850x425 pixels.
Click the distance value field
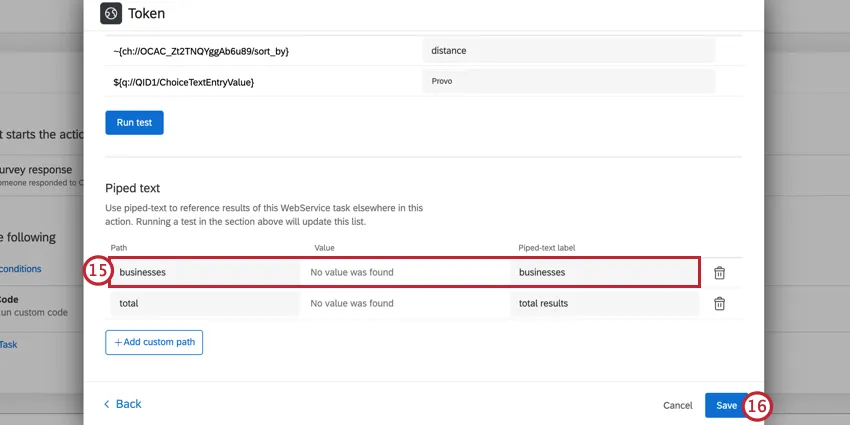568,50
